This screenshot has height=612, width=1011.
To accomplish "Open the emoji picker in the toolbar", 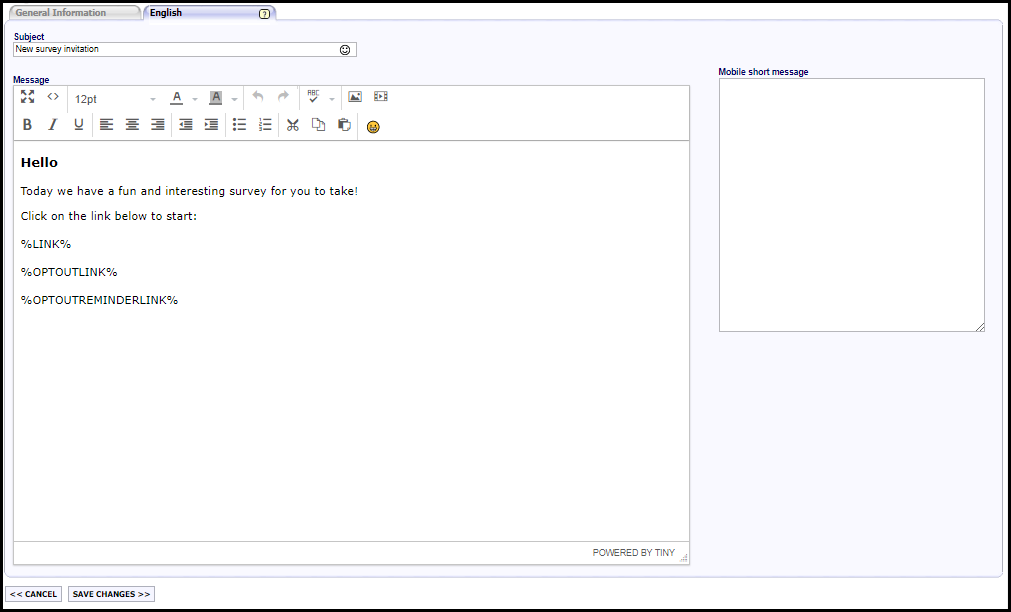I will point(373,126).
